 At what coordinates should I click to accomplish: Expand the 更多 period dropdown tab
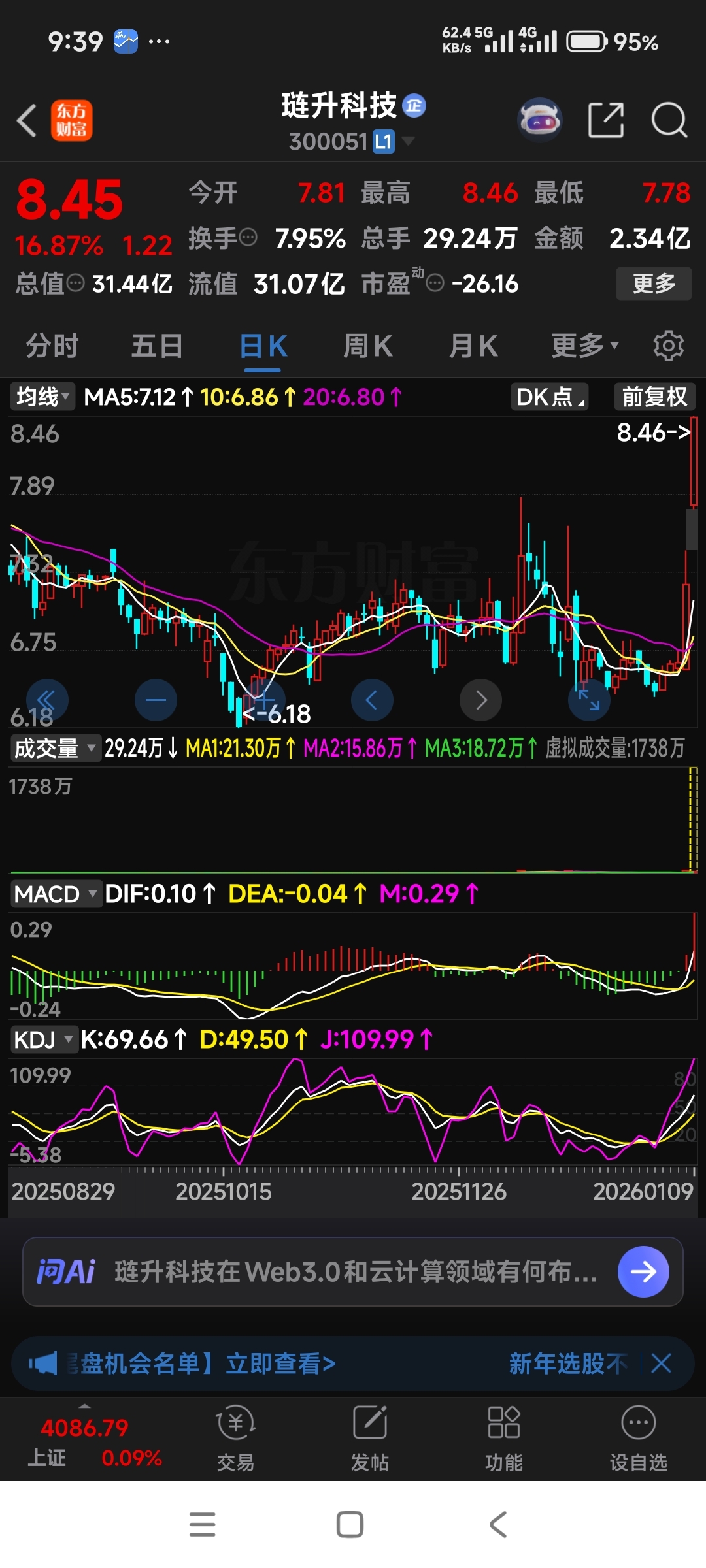point(584,345)
